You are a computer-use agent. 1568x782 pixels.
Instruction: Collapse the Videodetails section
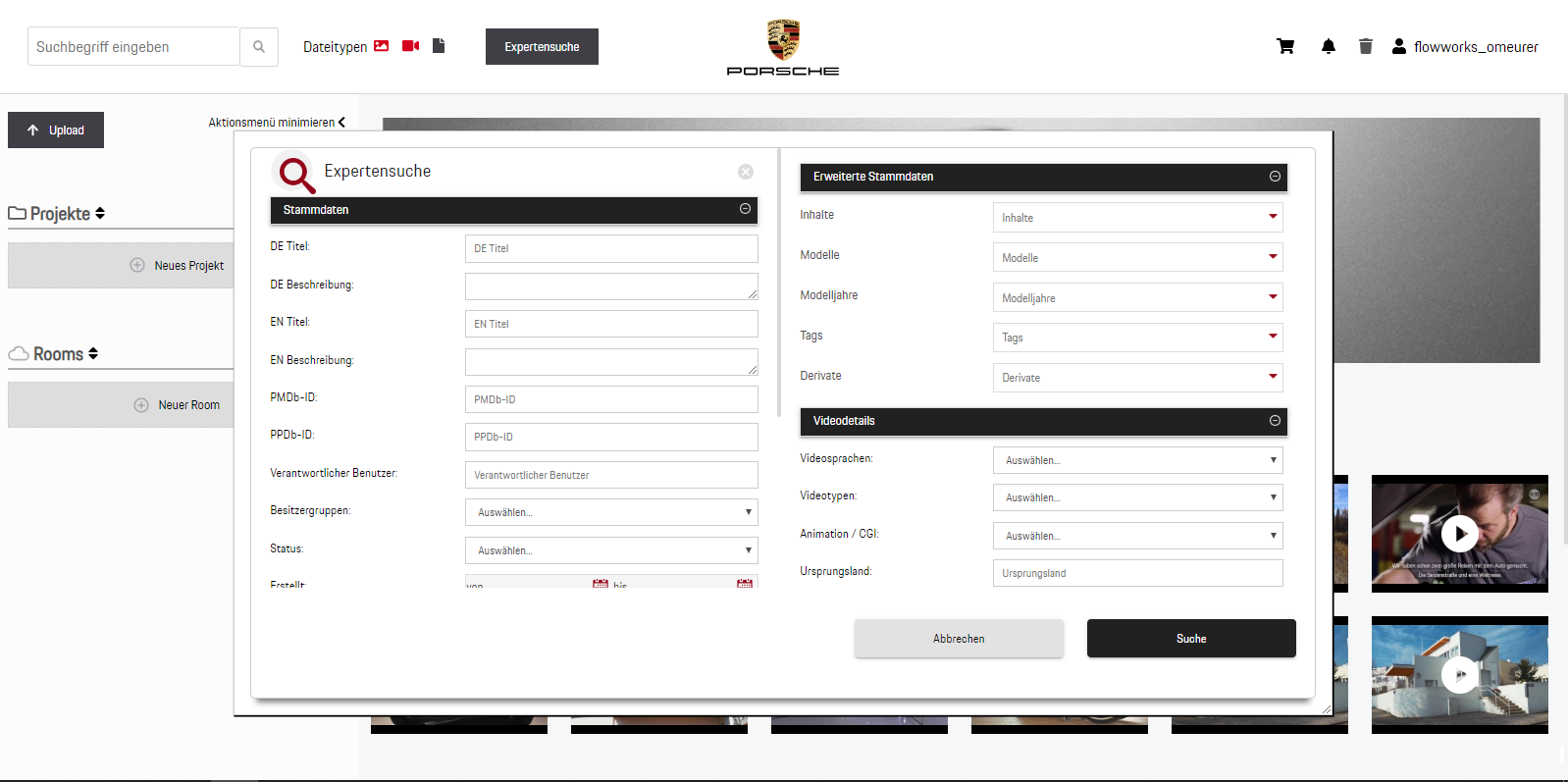pos(1275,421)
